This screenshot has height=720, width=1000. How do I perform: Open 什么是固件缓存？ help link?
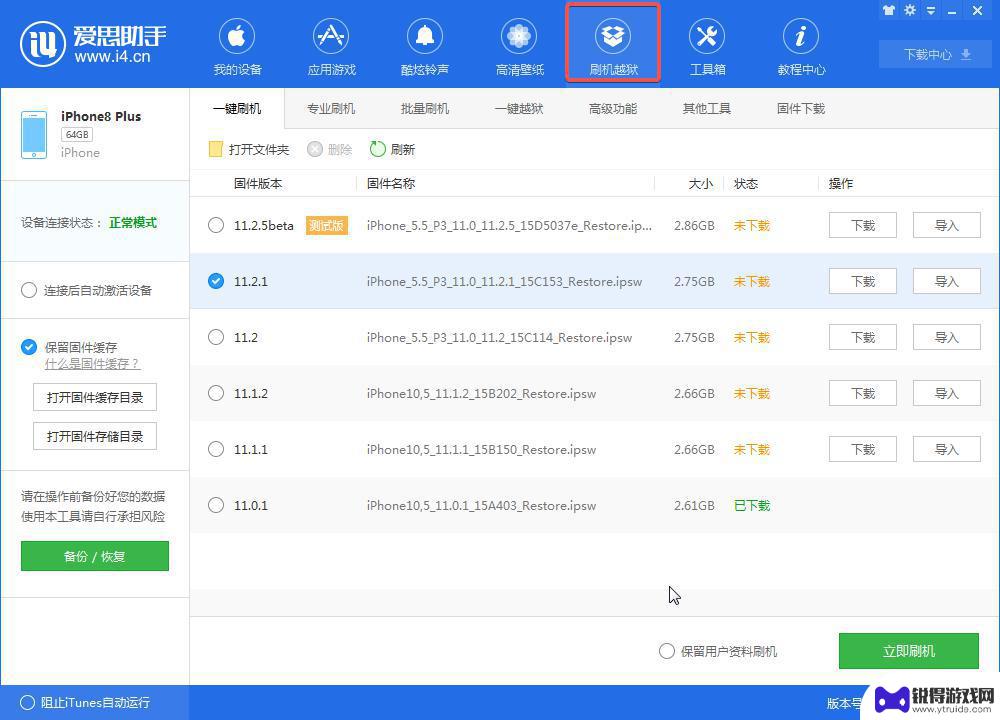(92, 364)
